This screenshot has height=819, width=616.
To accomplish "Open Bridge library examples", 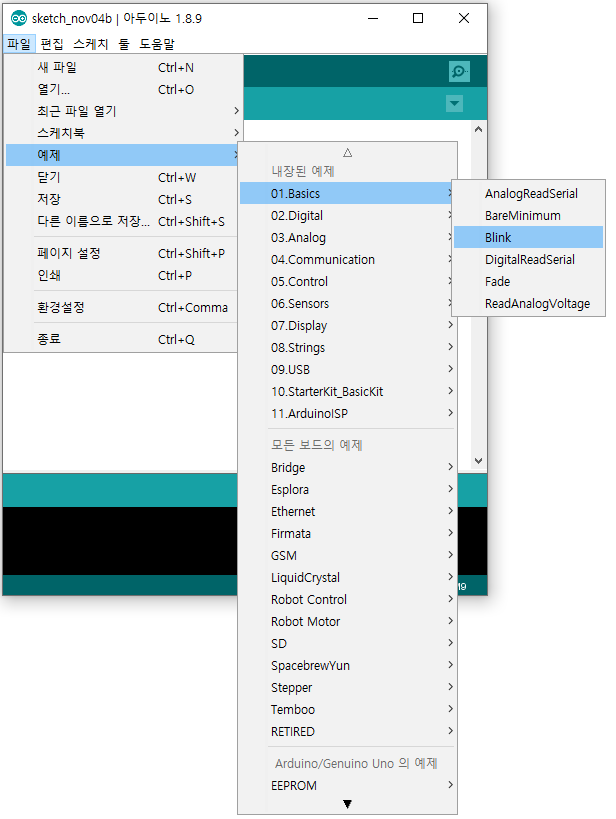I will (347, 467).
